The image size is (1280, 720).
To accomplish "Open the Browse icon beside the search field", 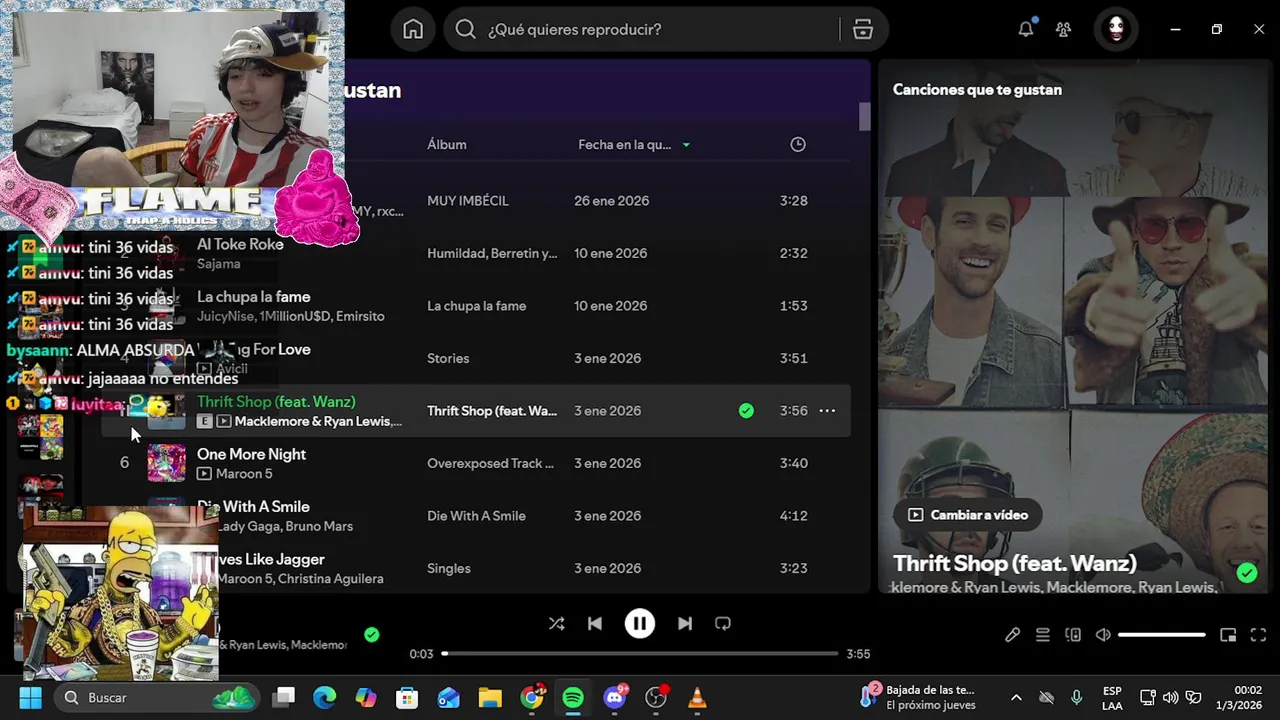I will [x=863, y=29].
